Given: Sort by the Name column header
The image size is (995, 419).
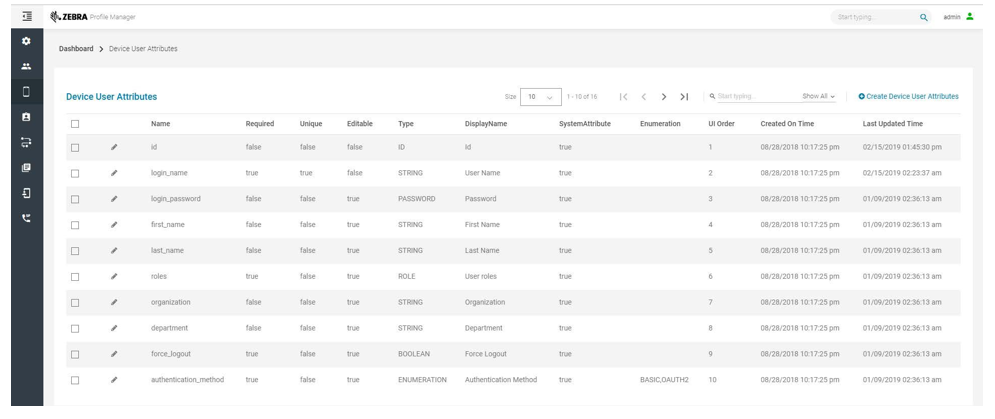Looking at the screenshot, I should point(160,124).
